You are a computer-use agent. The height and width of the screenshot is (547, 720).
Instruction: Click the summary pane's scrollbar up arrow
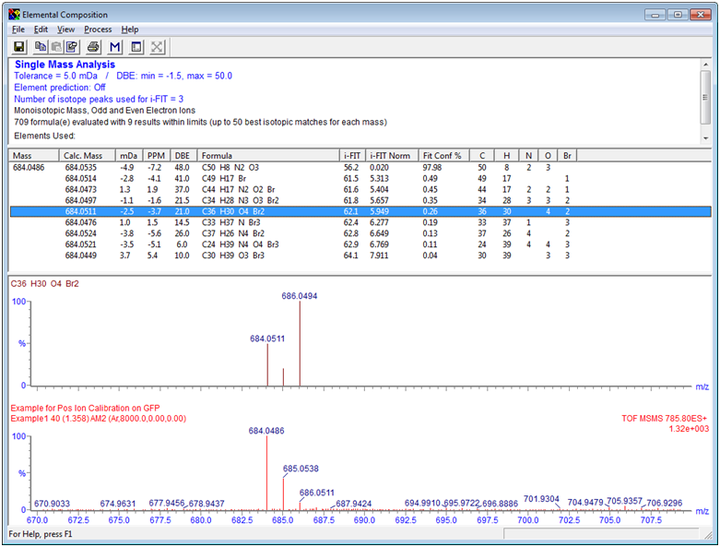click(x=705, y=63)
